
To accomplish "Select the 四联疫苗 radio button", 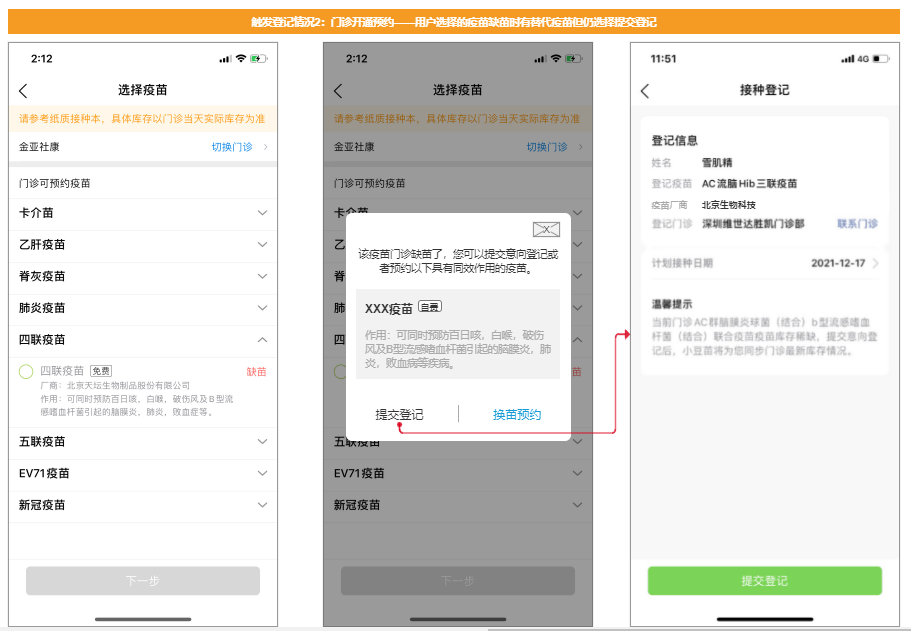I will (26, 372).
